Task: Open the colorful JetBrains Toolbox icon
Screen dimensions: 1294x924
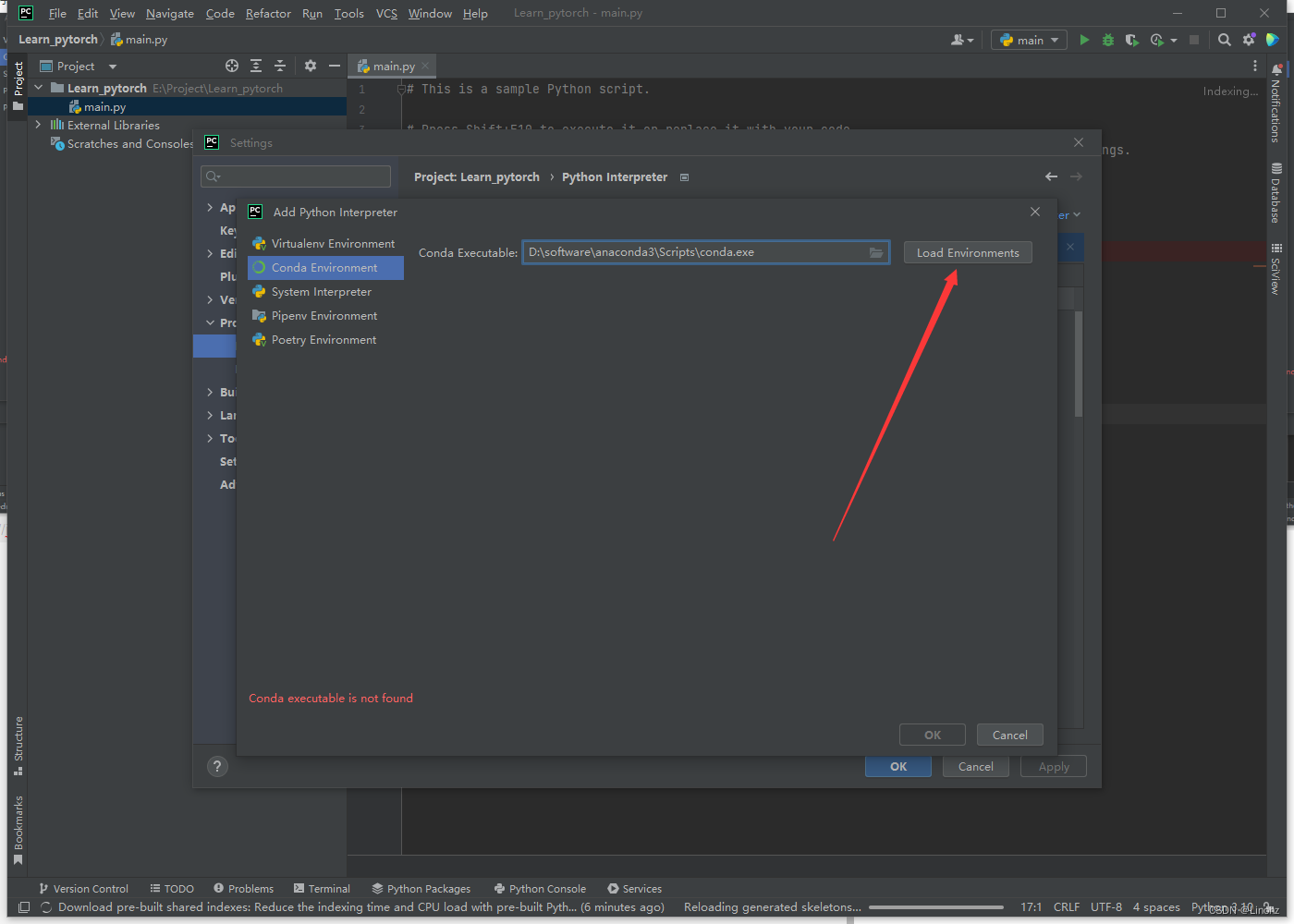Action: tap(1273, 40)
